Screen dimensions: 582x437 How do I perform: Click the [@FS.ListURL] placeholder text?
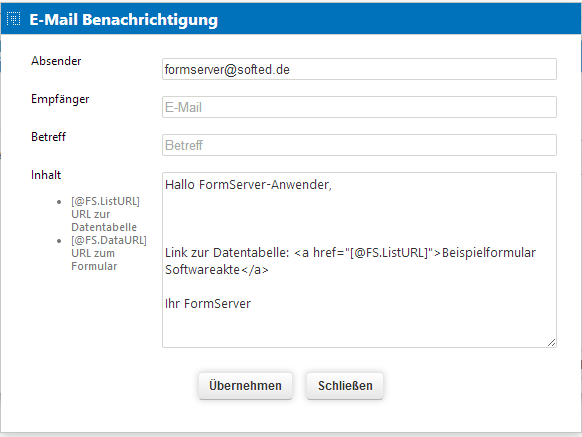point(105,201)
